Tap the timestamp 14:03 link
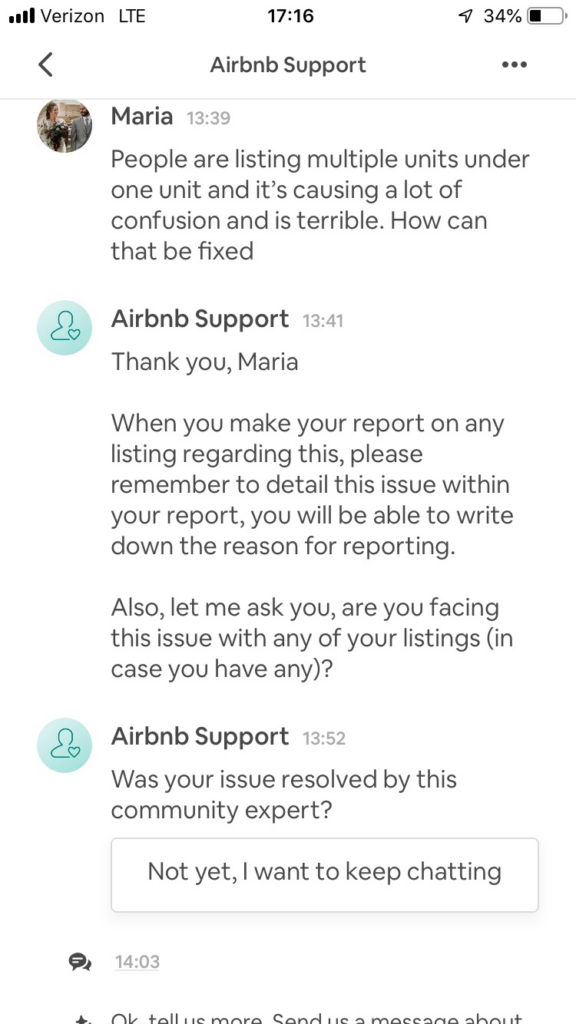This screenshot has height=1024, width=576. (x=137, y=962)
